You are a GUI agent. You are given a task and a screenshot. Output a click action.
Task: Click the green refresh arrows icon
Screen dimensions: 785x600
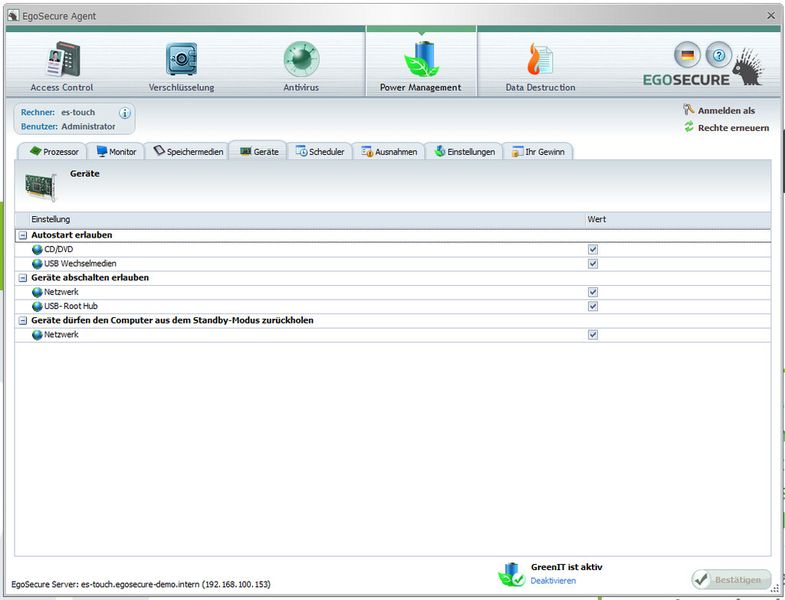pyautogui.click(x=689, y=127)
